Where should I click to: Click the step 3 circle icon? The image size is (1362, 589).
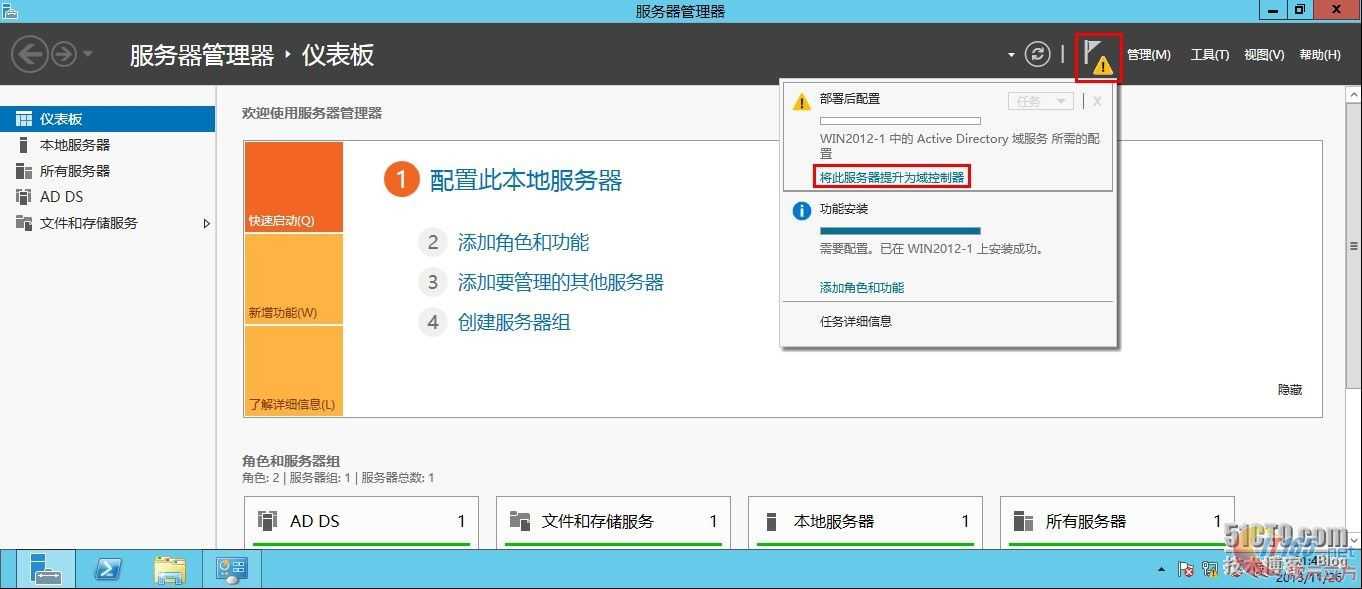point(432,282)
